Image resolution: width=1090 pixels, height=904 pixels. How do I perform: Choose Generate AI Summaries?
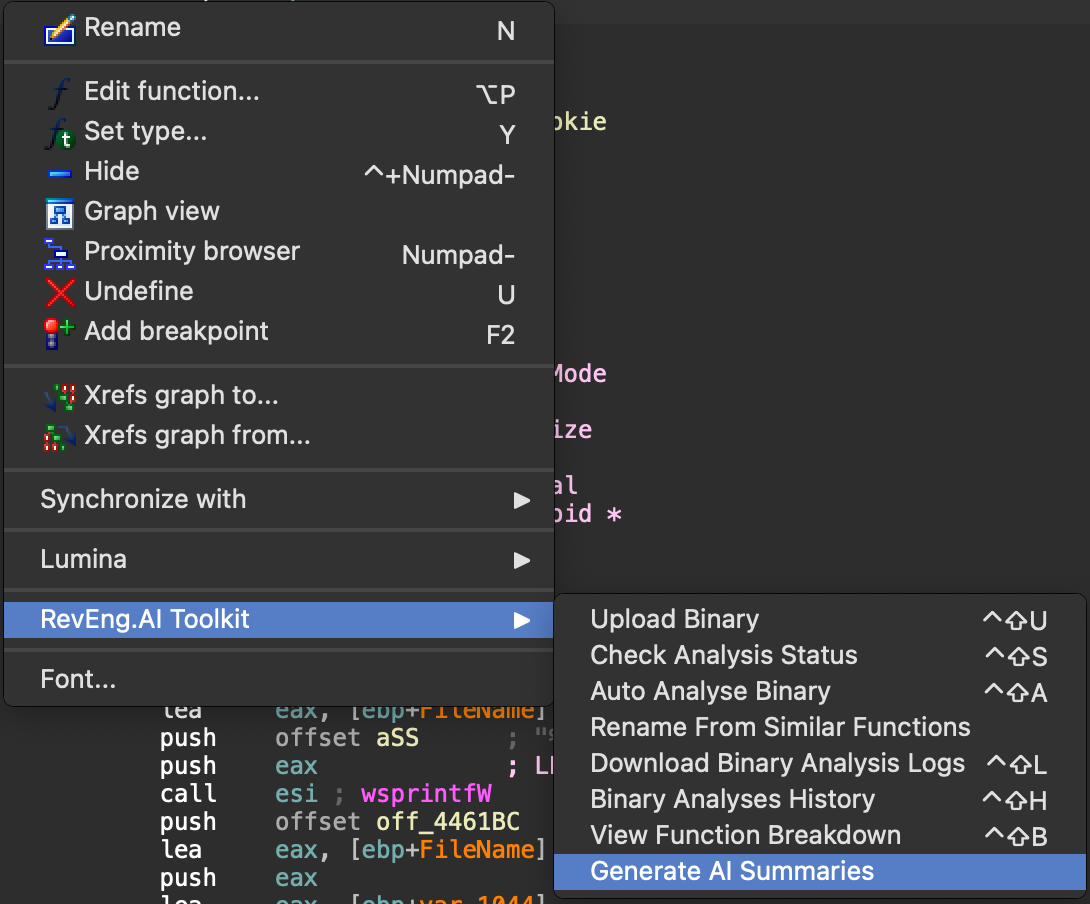[x=732, y=871]
